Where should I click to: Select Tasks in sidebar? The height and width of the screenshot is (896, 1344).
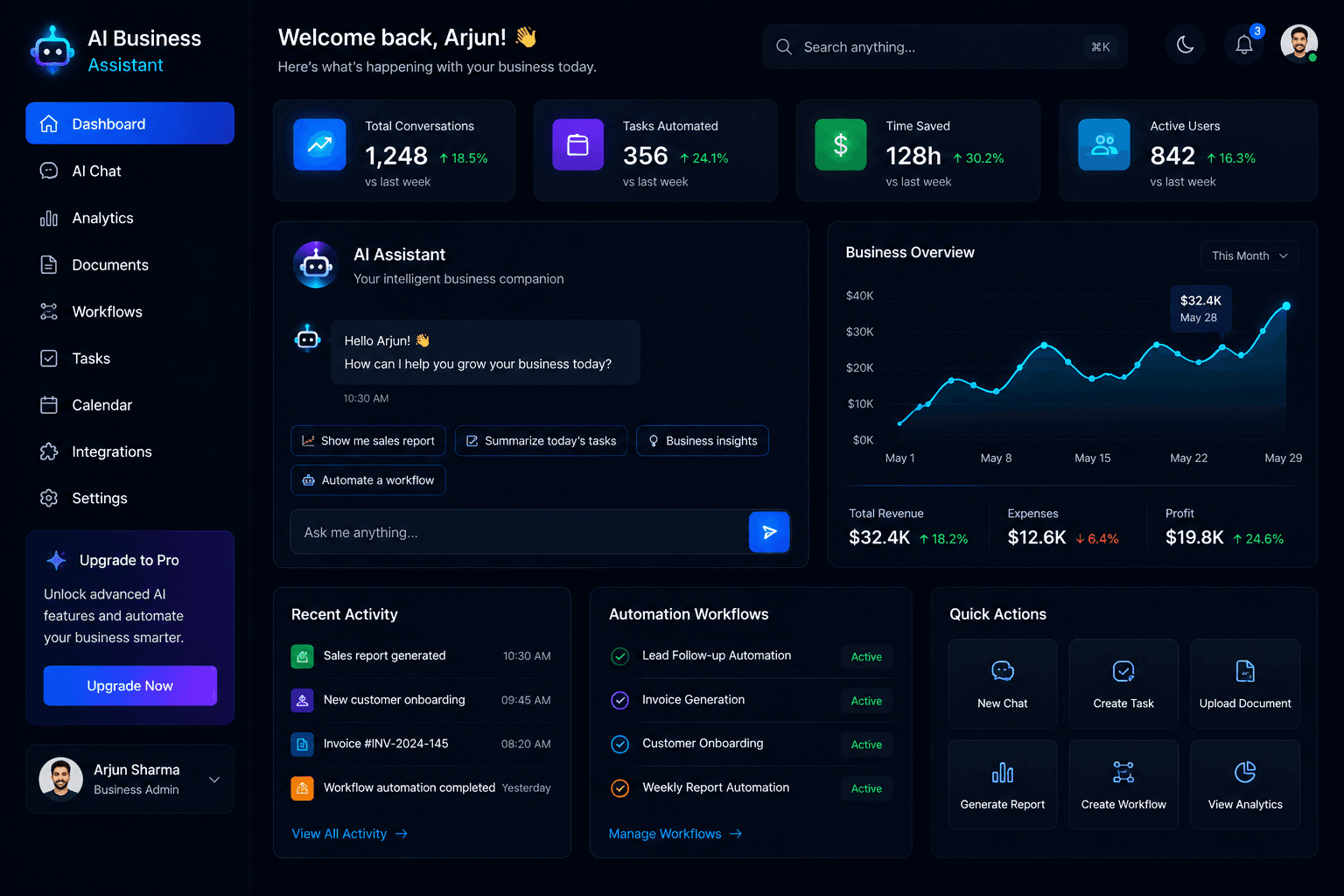point(129,358)
